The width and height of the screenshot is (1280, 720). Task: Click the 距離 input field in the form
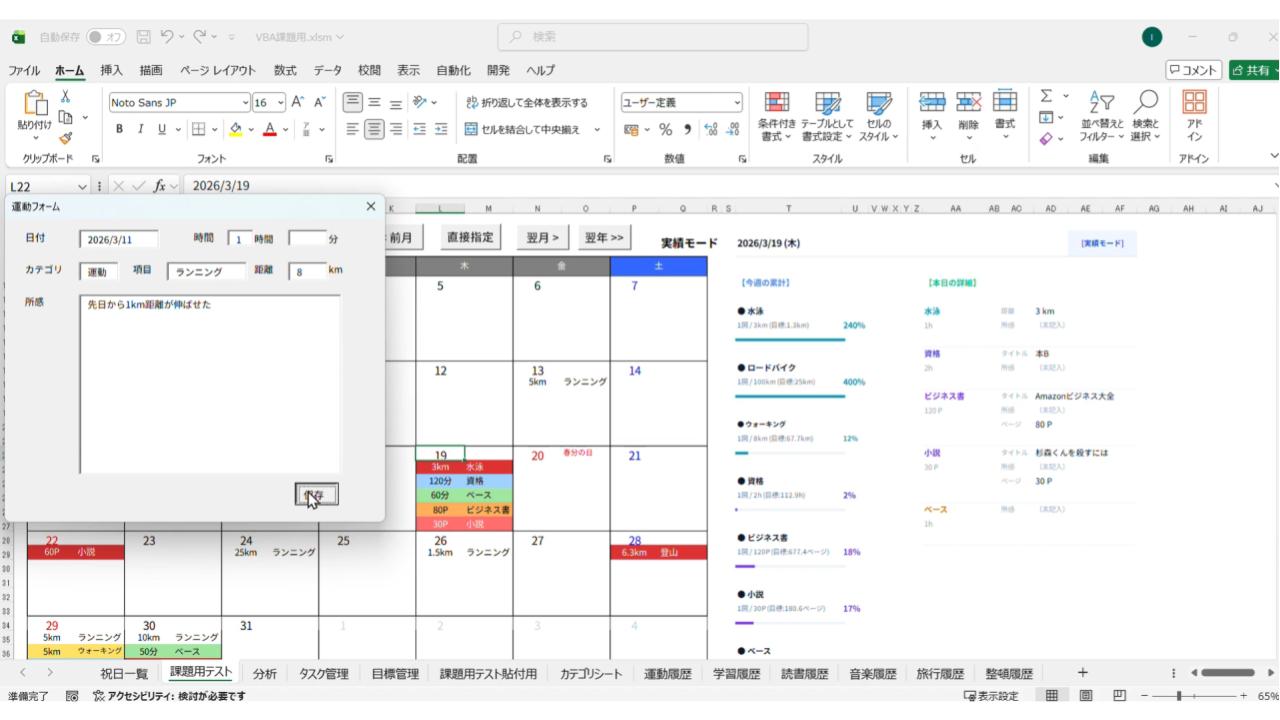[x=307, y=271]
